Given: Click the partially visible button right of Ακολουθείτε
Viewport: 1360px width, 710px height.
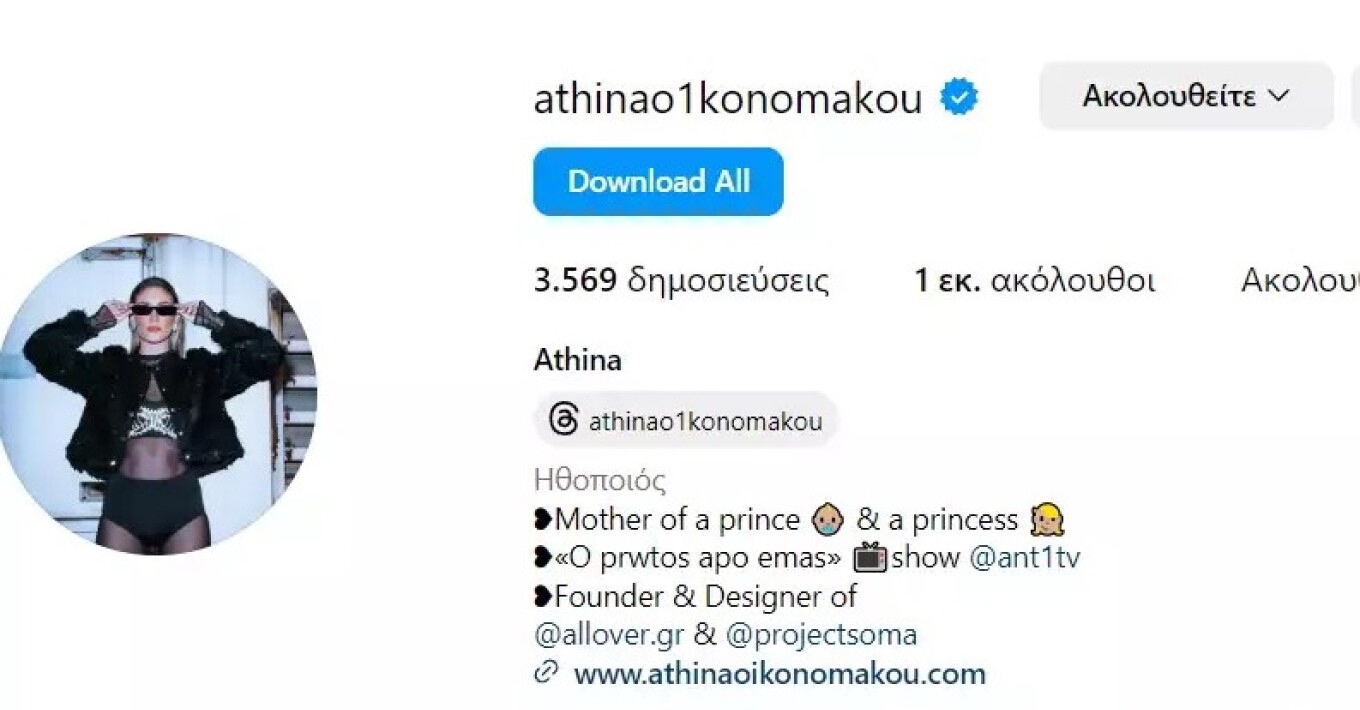Looking at the screenshot, I should pos(1355,96).
